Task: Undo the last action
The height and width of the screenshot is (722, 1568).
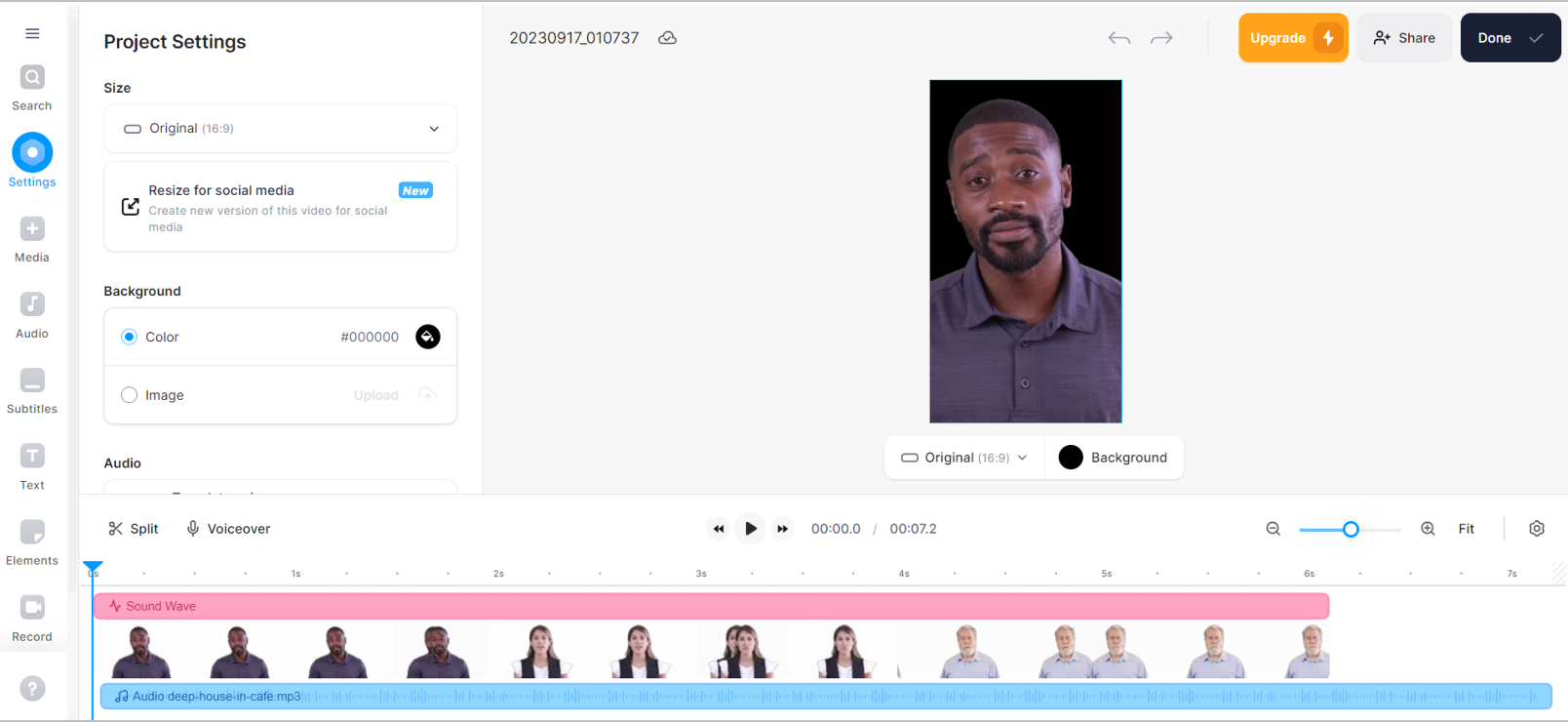Action: click(x=1119, y=38)
